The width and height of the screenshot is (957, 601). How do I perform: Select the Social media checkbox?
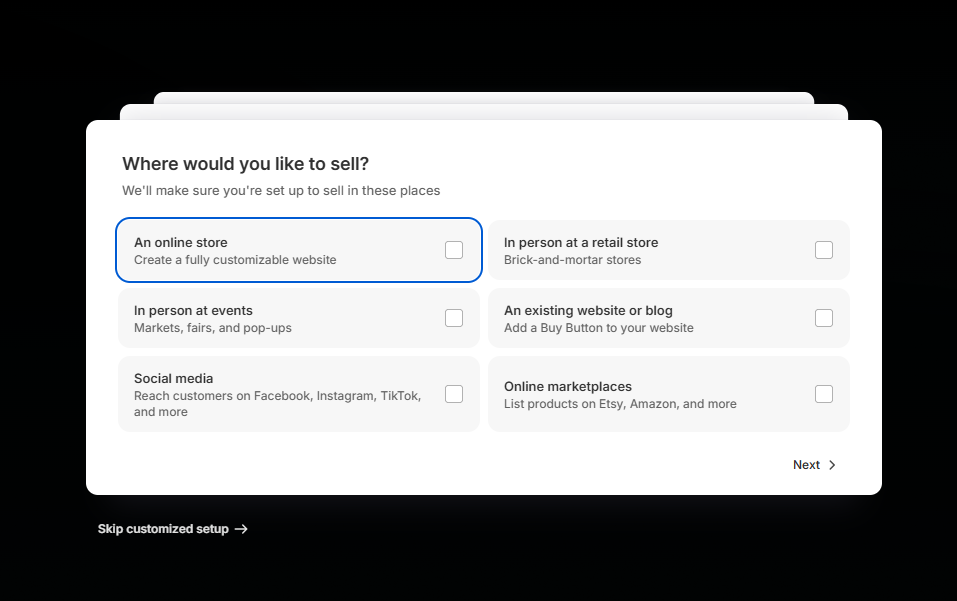point(454,394)
